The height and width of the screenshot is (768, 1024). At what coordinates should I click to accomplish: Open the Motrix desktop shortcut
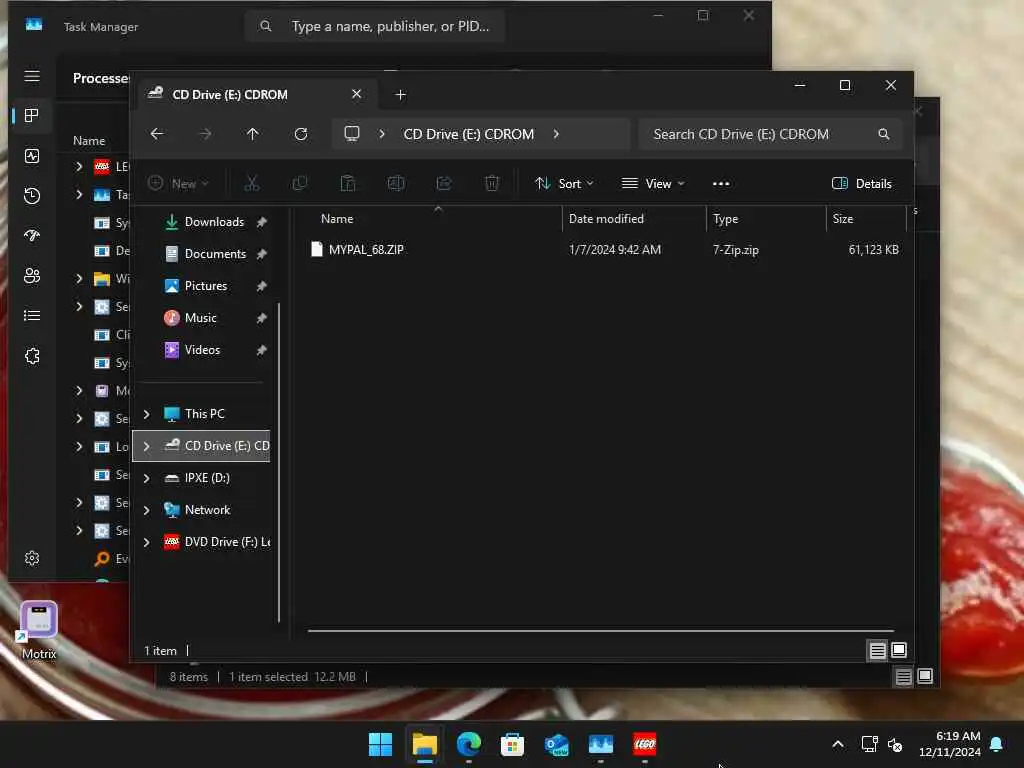(39, 631)
